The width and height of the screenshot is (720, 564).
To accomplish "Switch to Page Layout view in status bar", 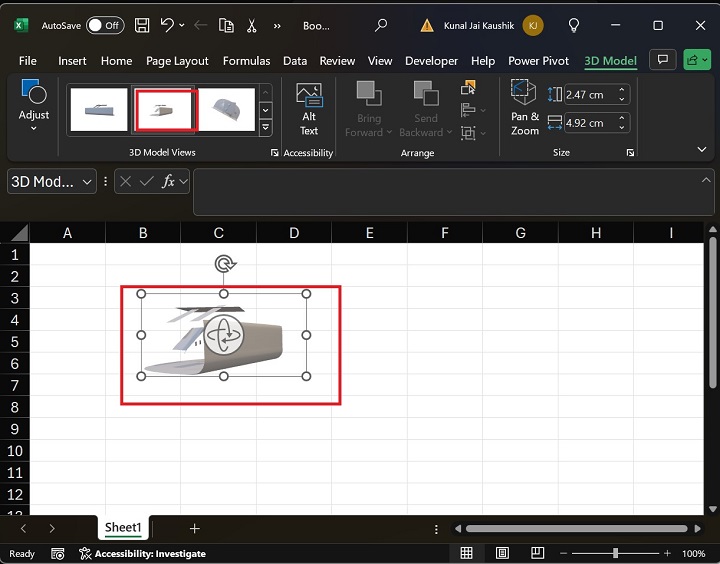I will click(502, 553).
